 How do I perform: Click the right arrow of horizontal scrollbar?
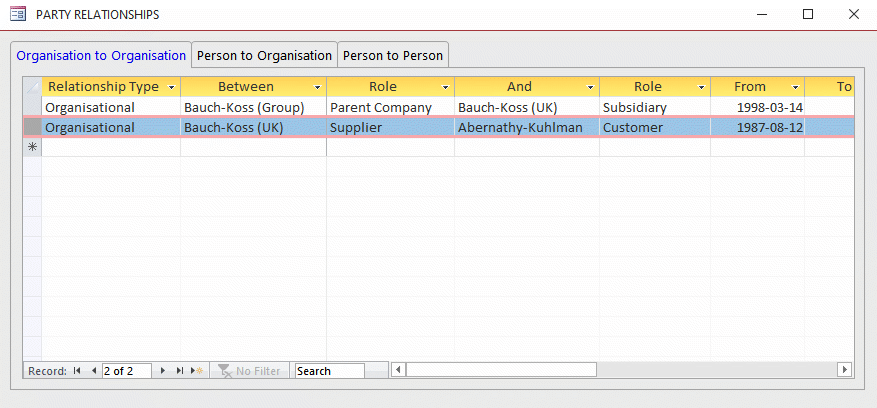[x=845, y=370]
